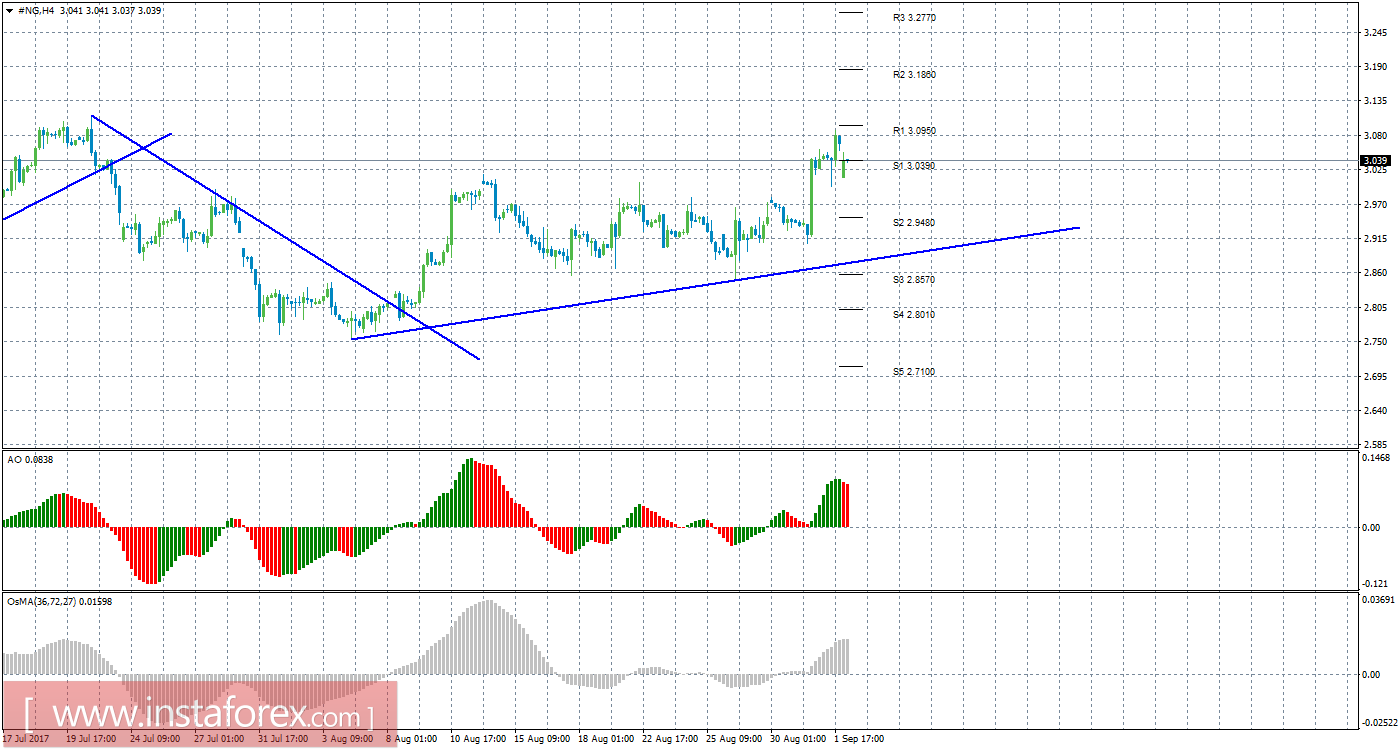Open the chart menu triangle beside #NG,H4

point(9,10)
